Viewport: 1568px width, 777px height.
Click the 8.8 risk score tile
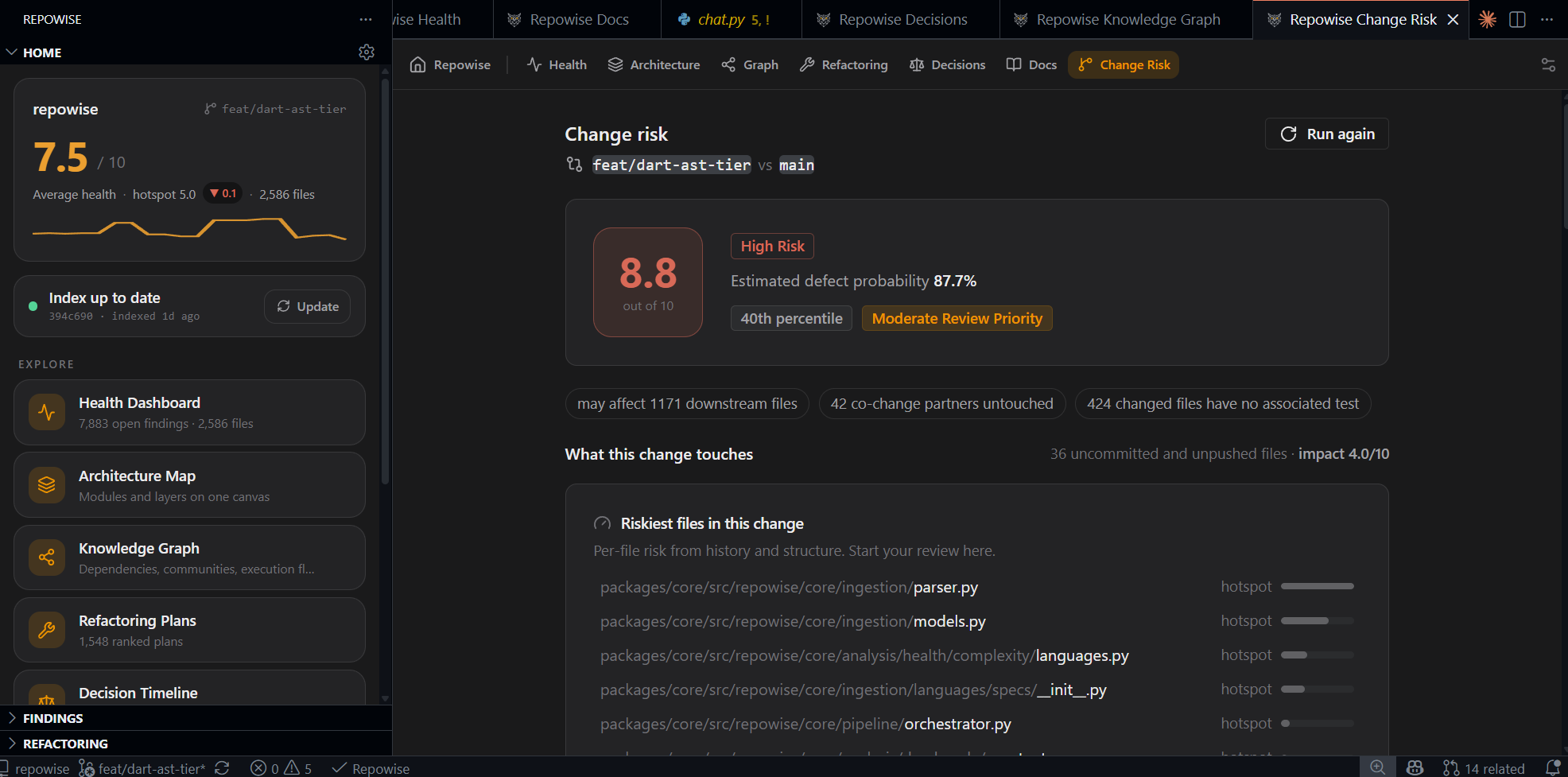click(648, 282)
